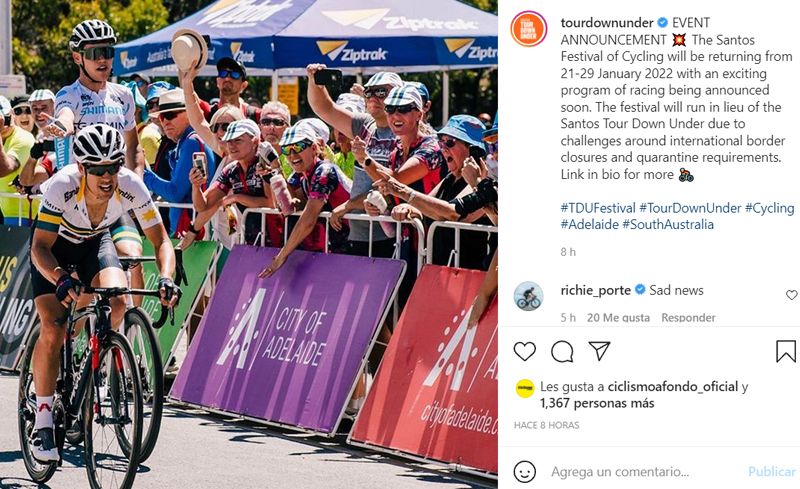
Task: Like richie_porte's comment heart
Action: pyautogui.click(x=791, y=295)
